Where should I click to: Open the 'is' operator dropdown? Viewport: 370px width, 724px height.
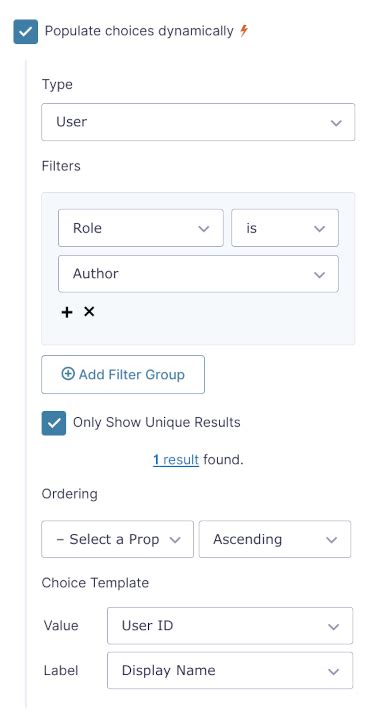point(285,228)
